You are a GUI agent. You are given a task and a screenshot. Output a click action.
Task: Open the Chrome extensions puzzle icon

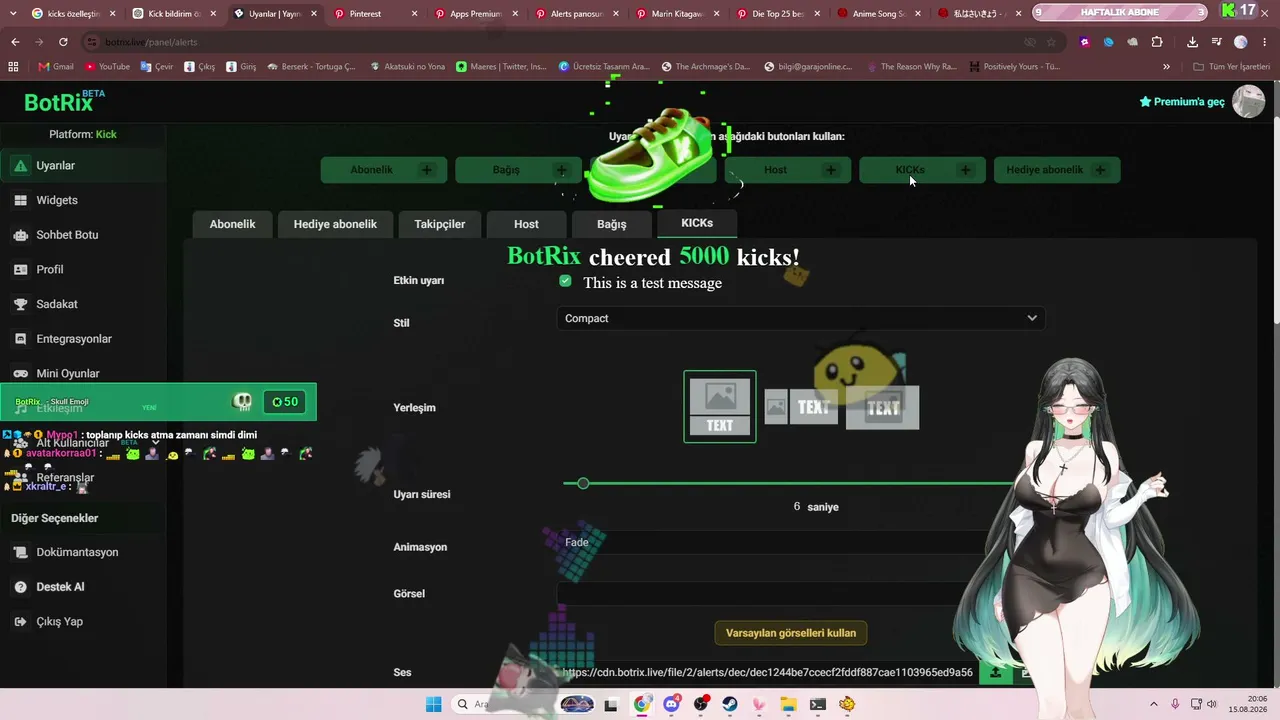(1157, 42)
